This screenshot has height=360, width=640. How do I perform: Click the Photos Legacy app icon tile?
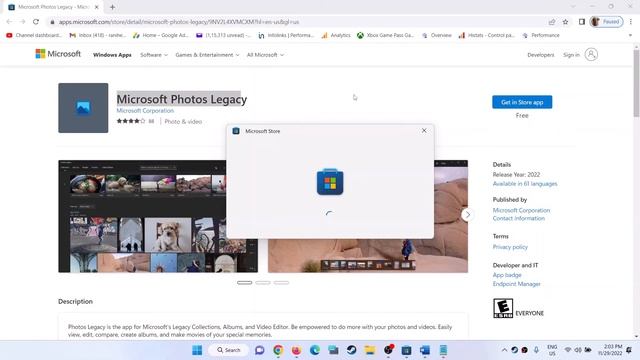tap(83, 108)
